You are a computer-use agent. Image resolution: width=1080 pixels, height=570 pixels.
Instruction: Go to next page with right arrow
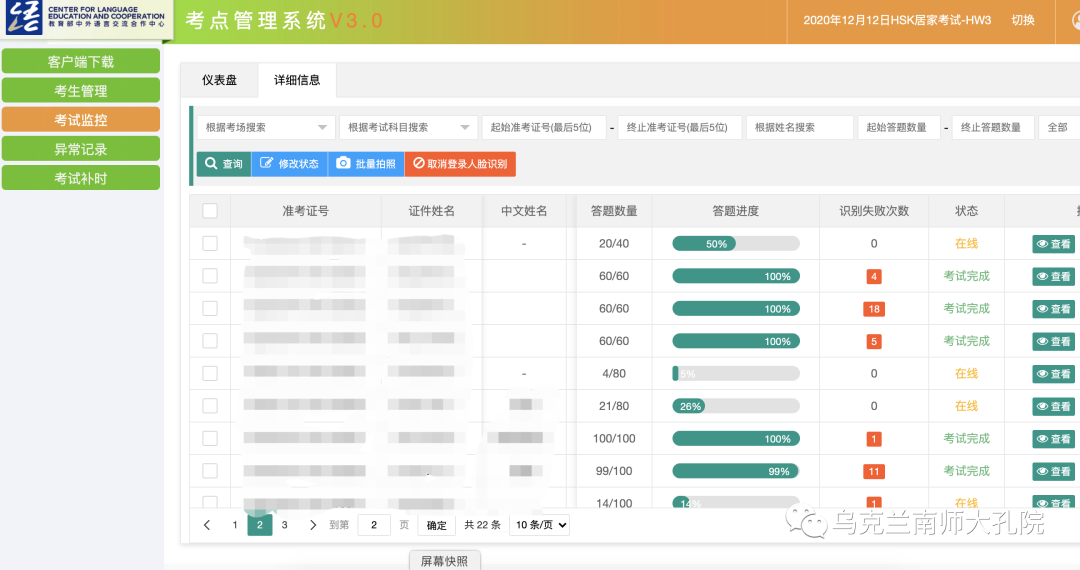point(313,525)
